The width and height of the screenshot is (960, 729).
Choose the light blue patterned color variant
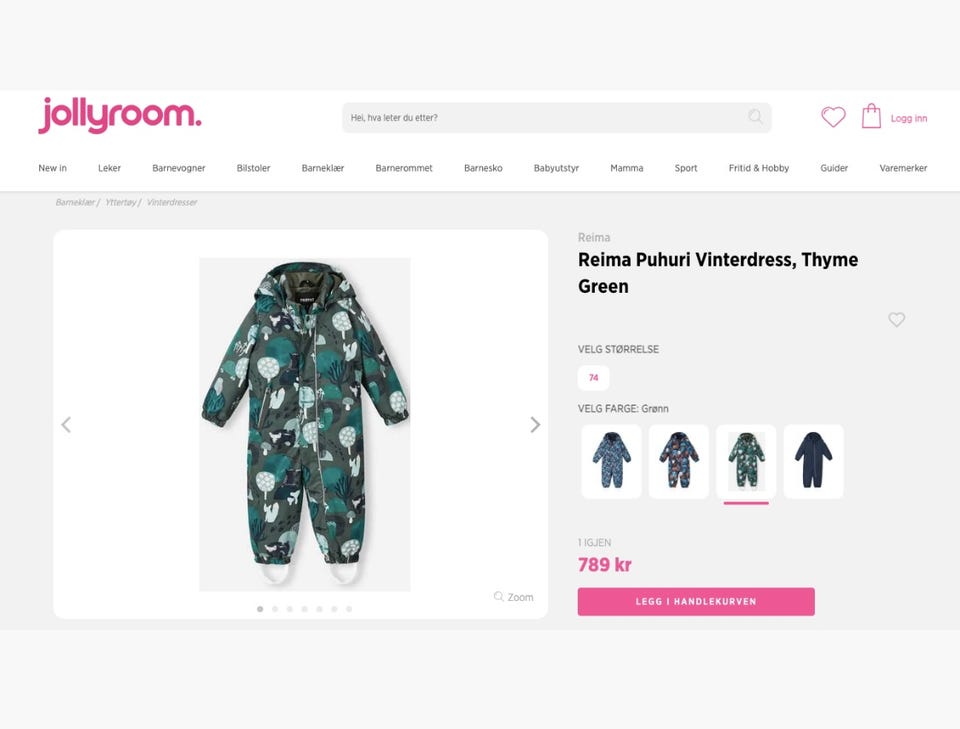[x=611, y=461]
